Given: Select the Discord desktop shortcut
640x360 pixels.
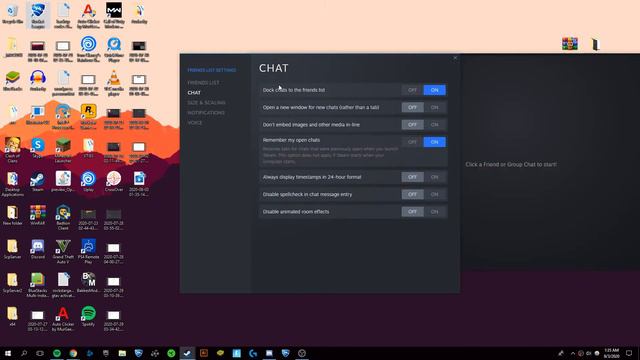Looking at the screenshot, I should [38, 249].
